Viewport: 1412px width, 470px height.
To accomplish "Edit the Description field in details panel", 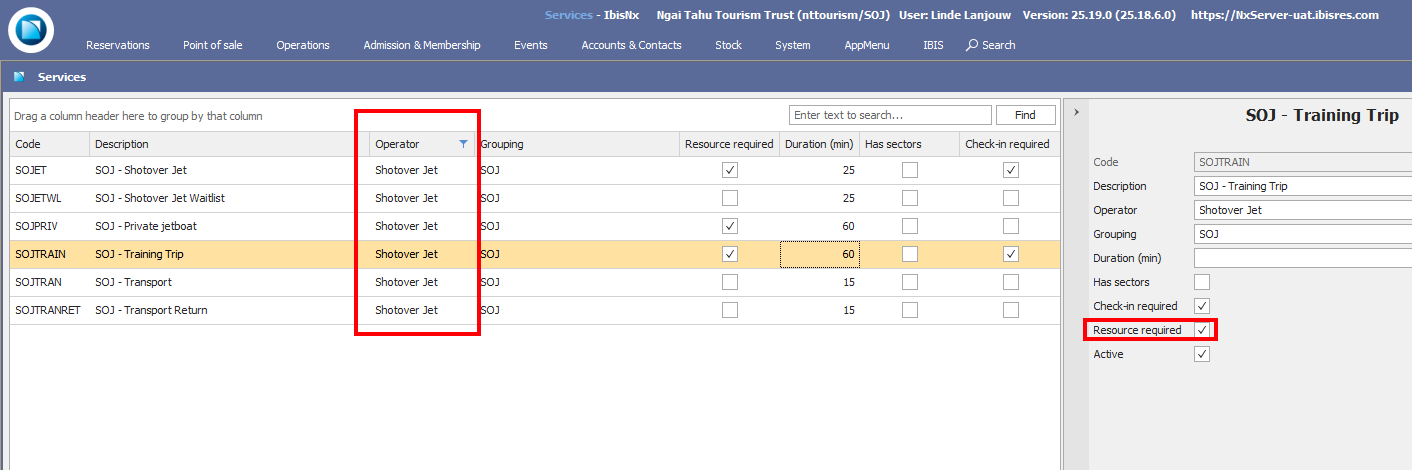I will coord(1303,186).
